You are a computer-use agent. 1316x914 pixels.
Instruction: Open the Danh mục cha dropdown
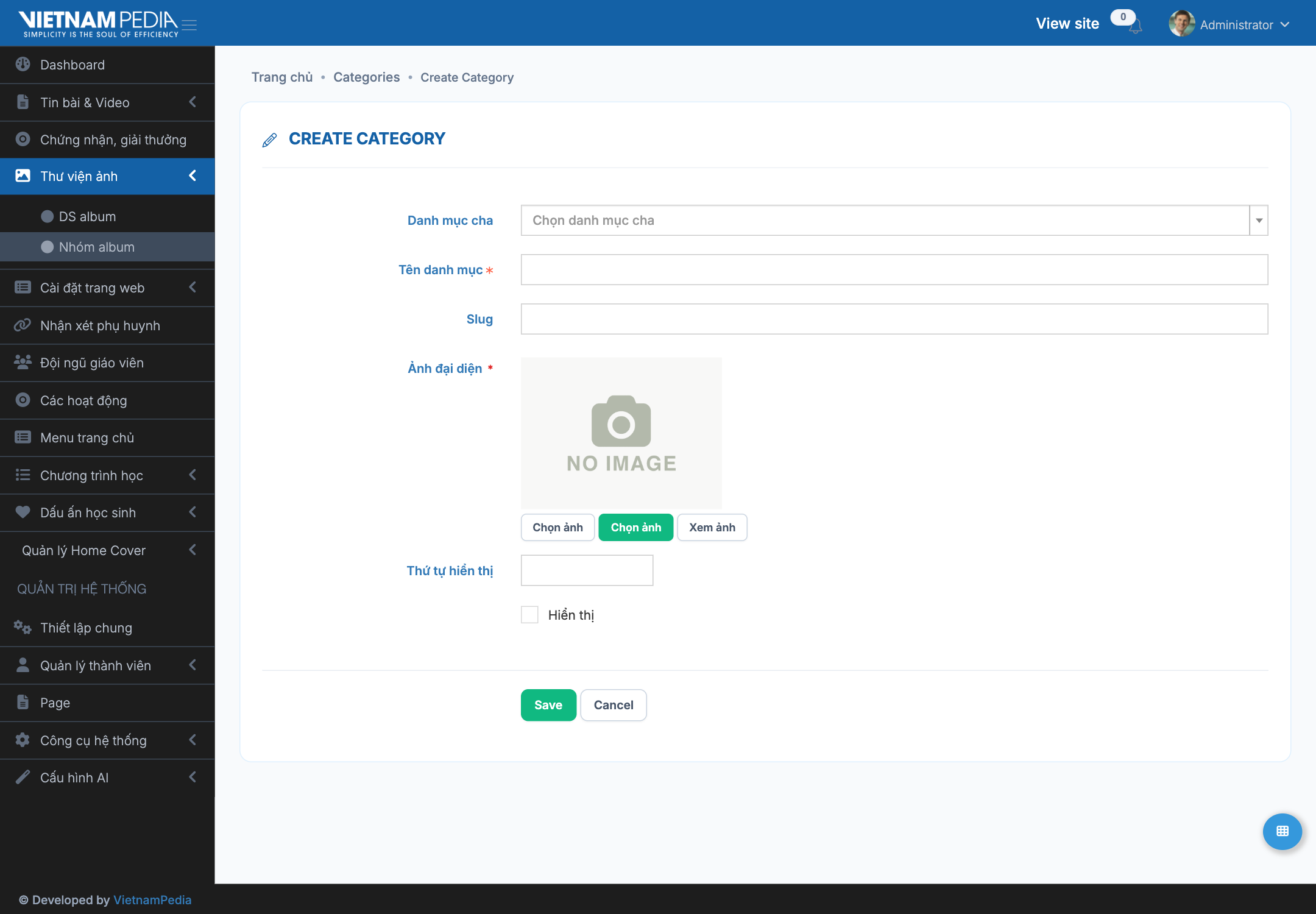point(894,220)
